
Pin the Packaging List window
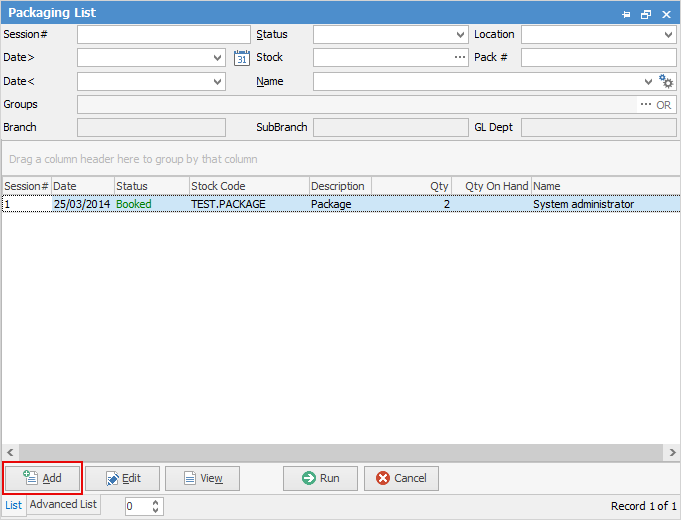[626, 14]
